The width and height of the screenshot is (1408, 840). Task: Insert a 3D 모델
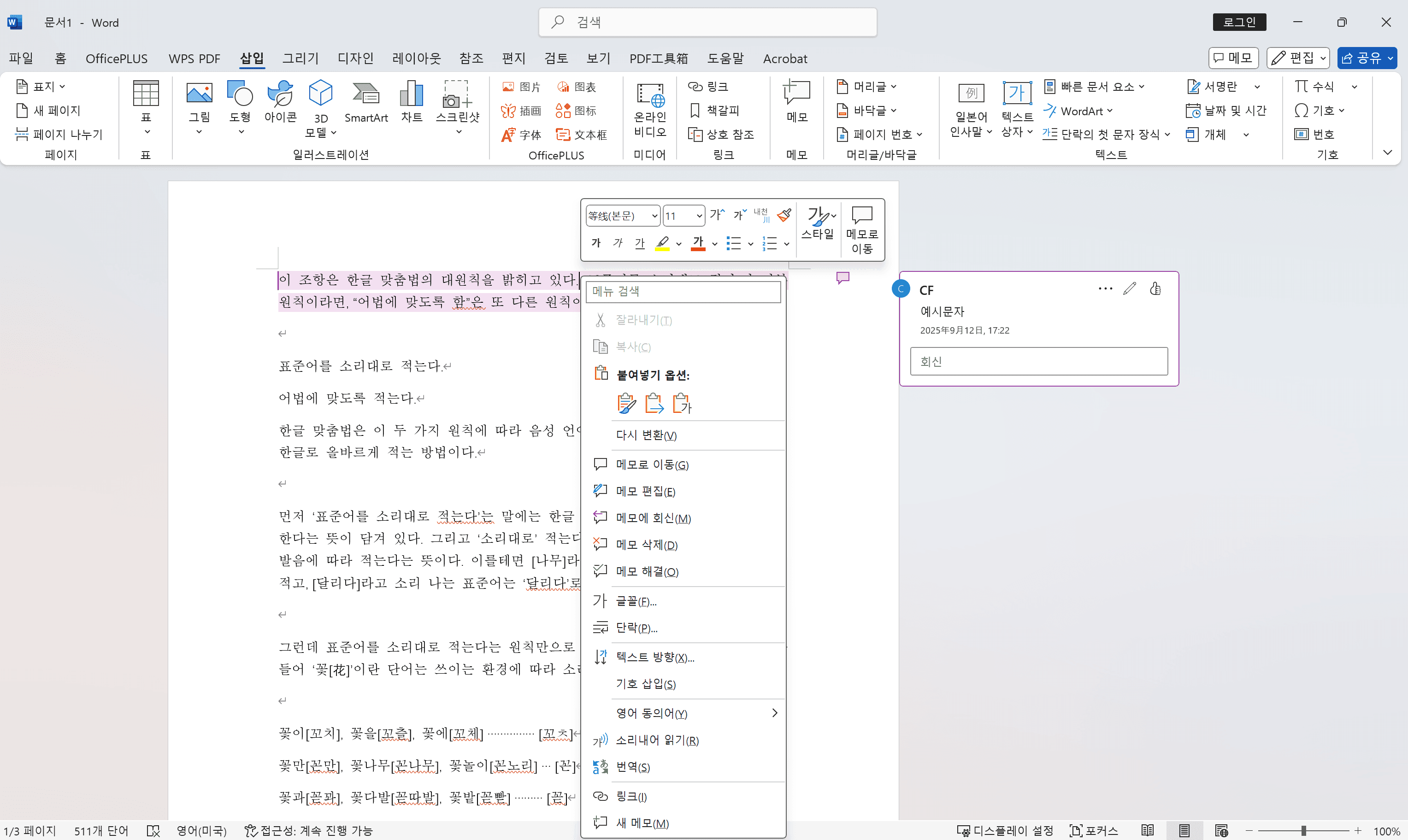point(320,107)
